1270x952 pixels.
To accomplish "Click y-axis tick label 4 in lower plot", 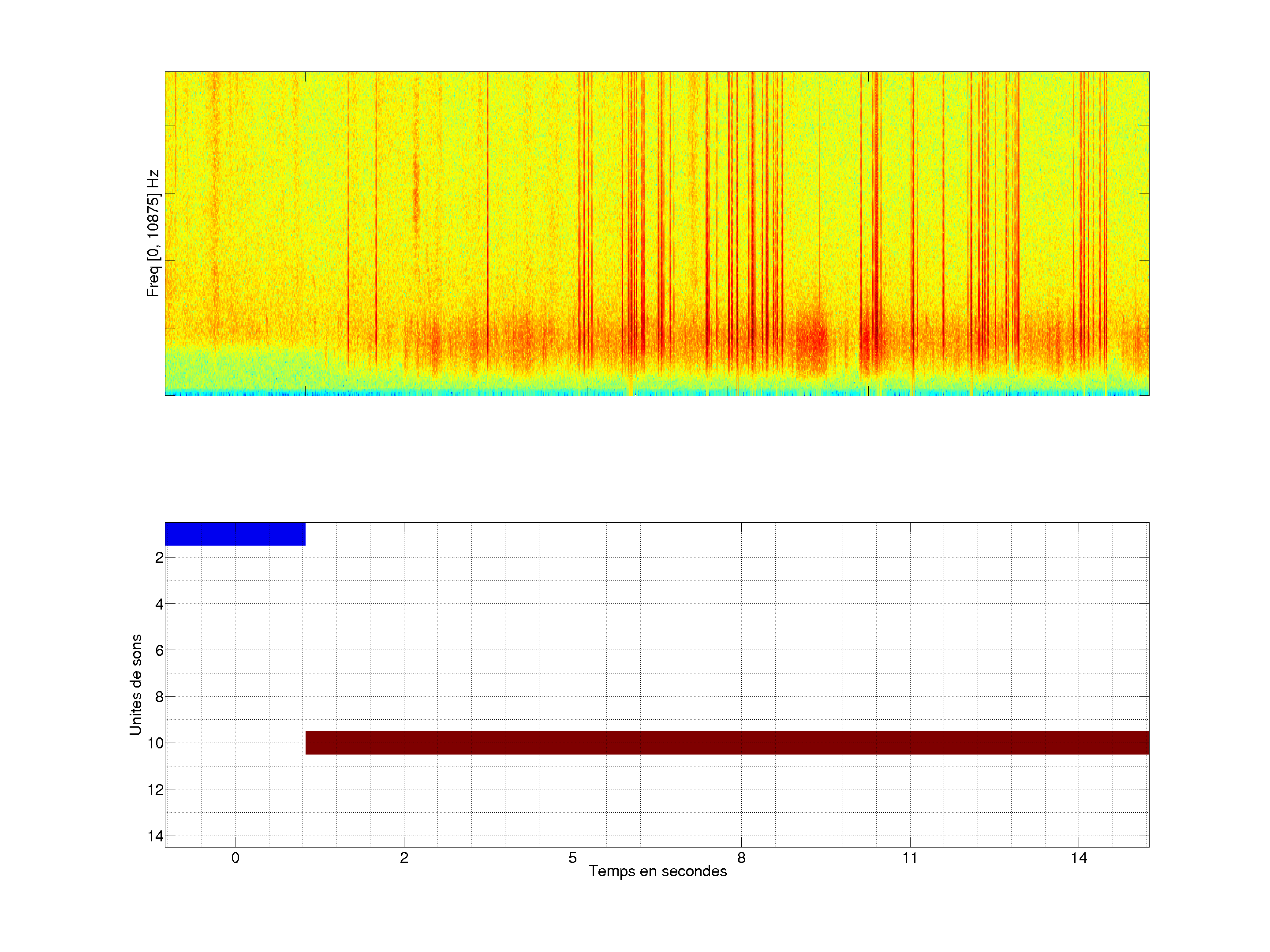I will point(159,604).
